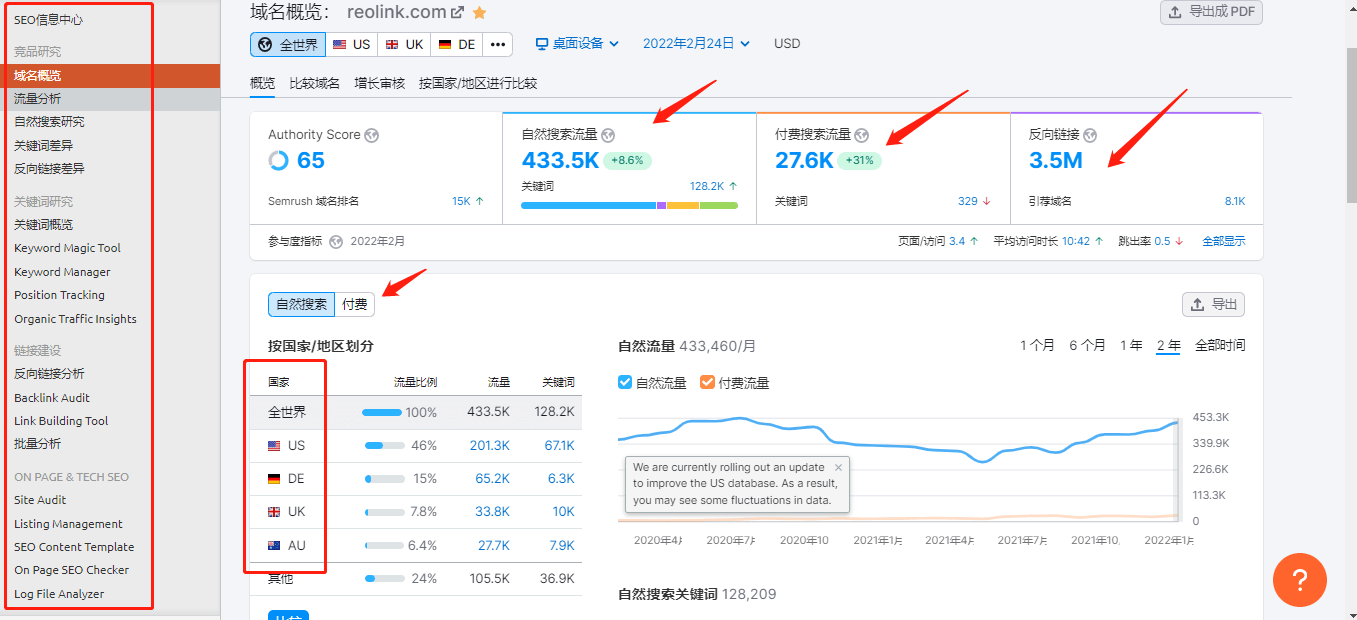
Task: Click the Australian flag in the AU row
Action: pyautogui.click(x=274, y=546)
